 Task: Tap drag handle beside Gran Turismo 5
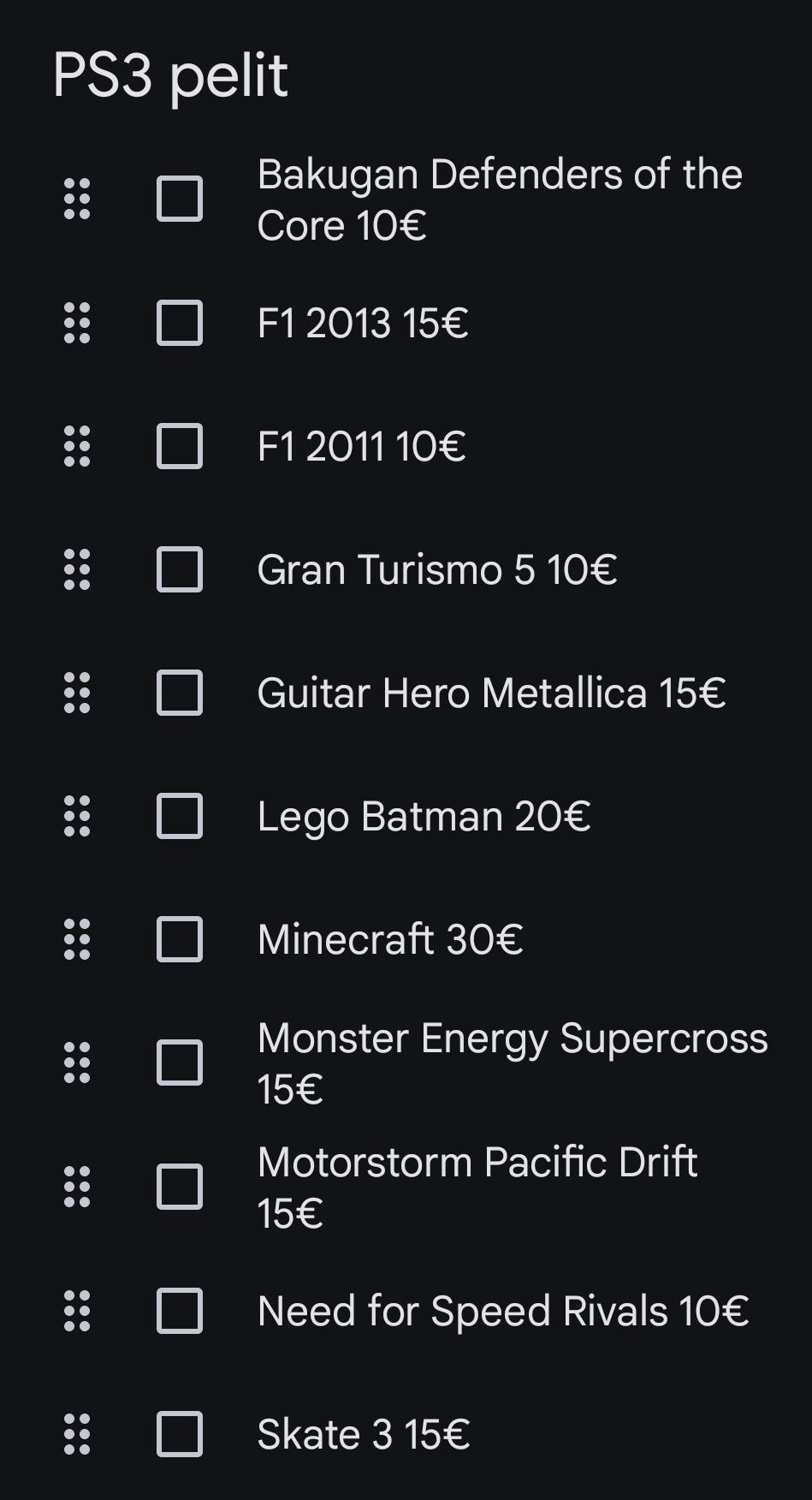pos(77,569)
